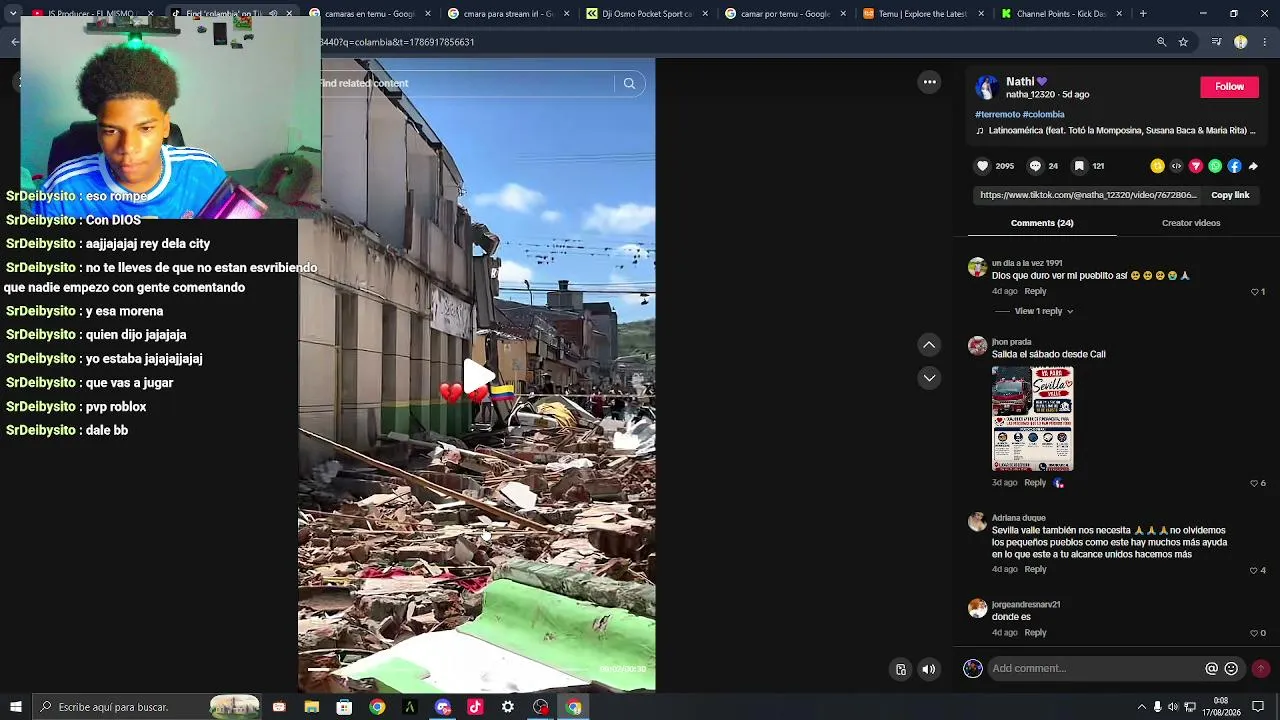Insert a mention with the @ icon

tap(1211, 668)
